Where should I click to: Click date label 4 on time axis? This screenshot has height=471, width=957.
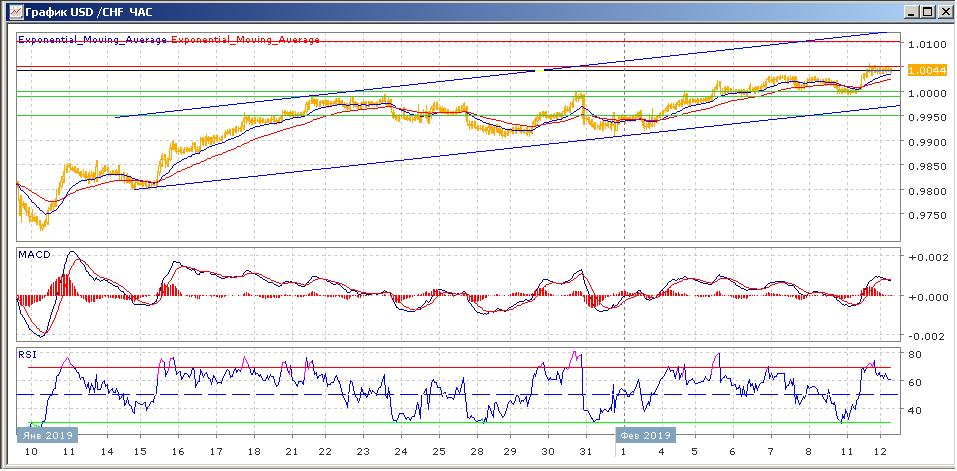pos(662,452)
